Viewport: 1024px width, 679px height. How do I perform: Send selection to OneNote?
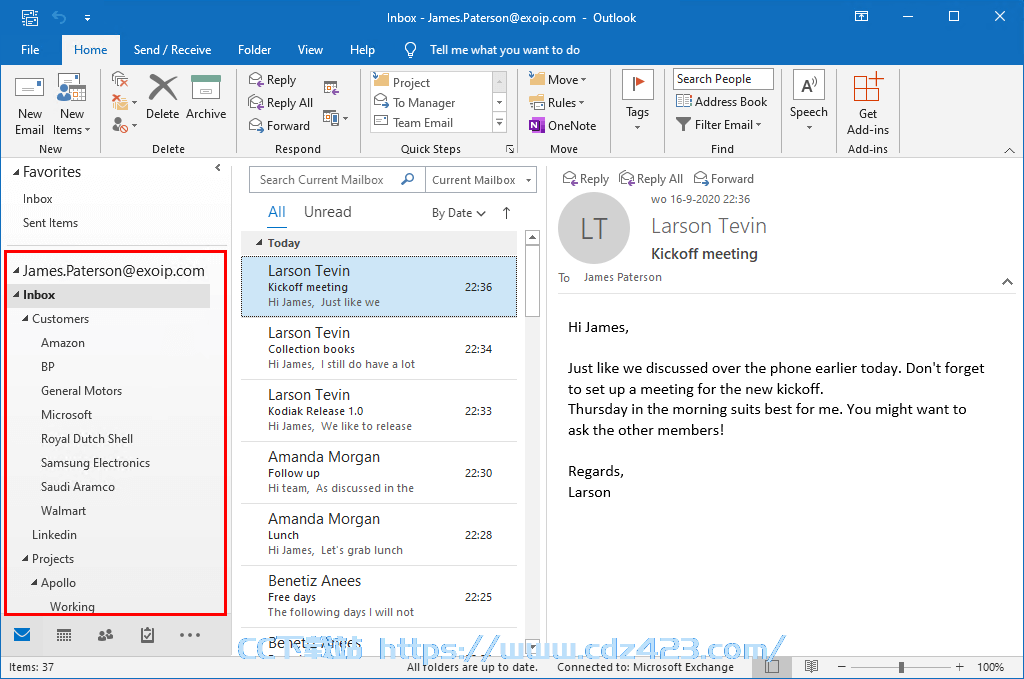click(x=563, y=125)
